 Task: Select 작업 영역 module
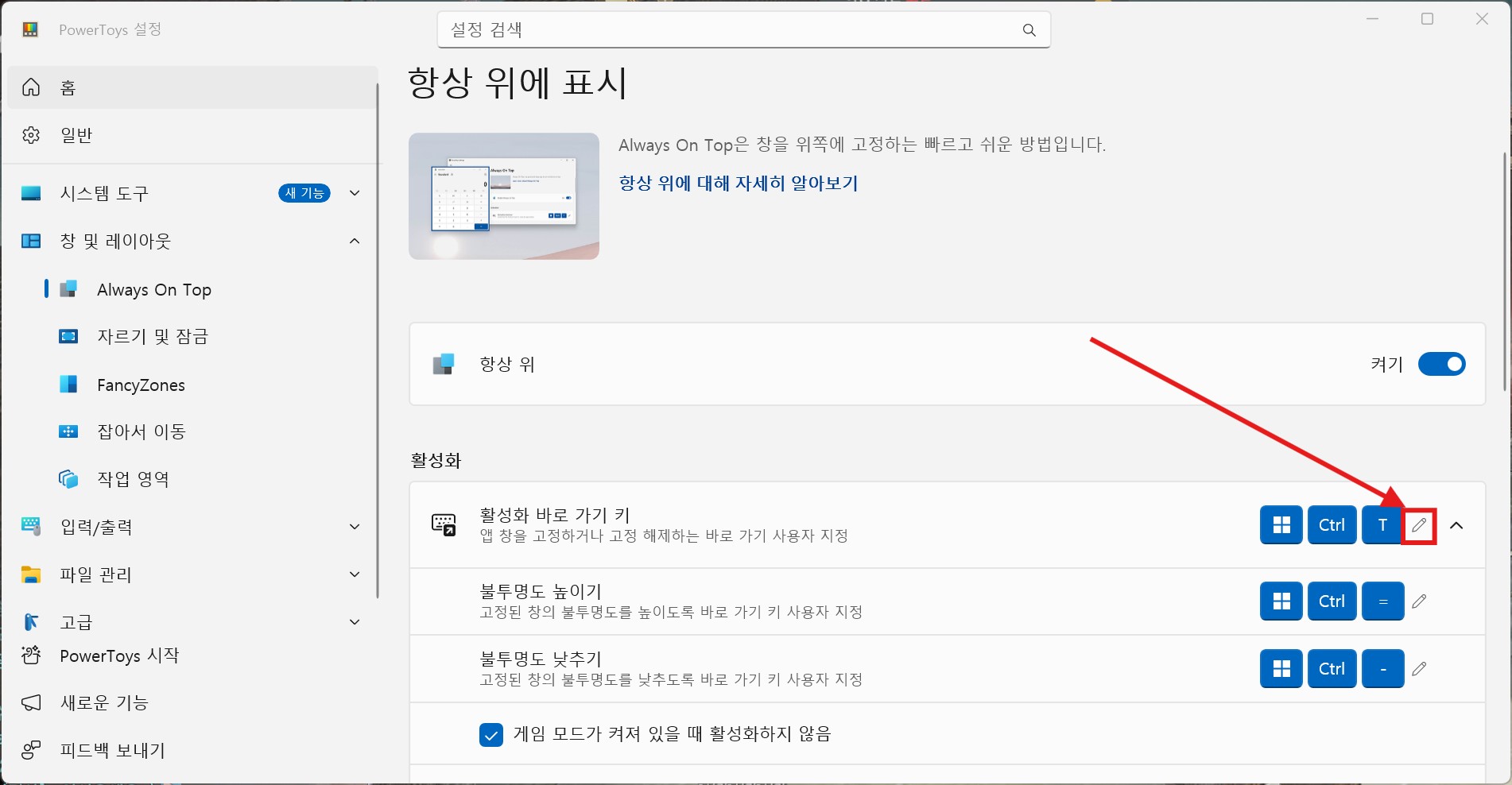coord(192,479)
